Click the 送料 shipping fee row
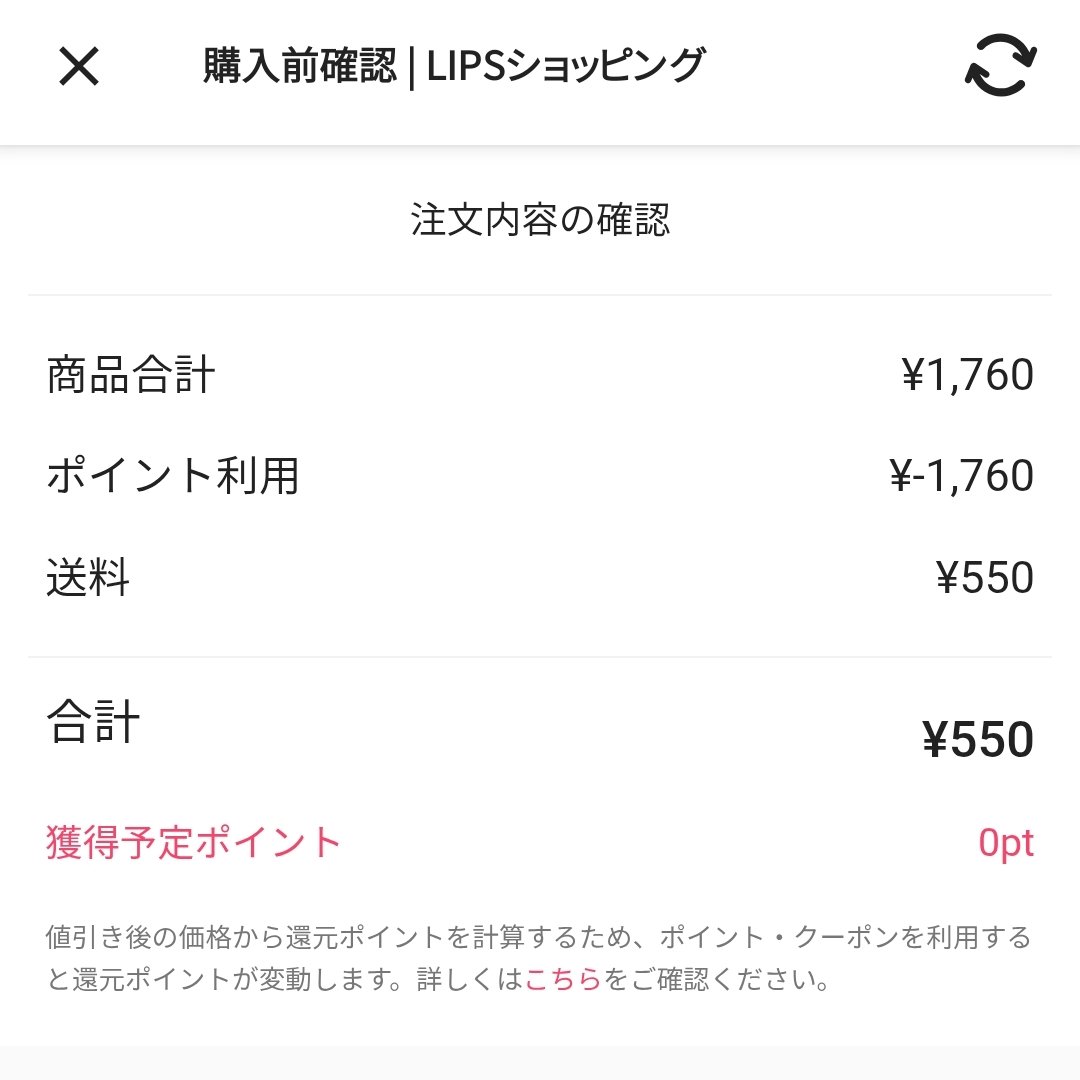 click(x=88, y=577)
